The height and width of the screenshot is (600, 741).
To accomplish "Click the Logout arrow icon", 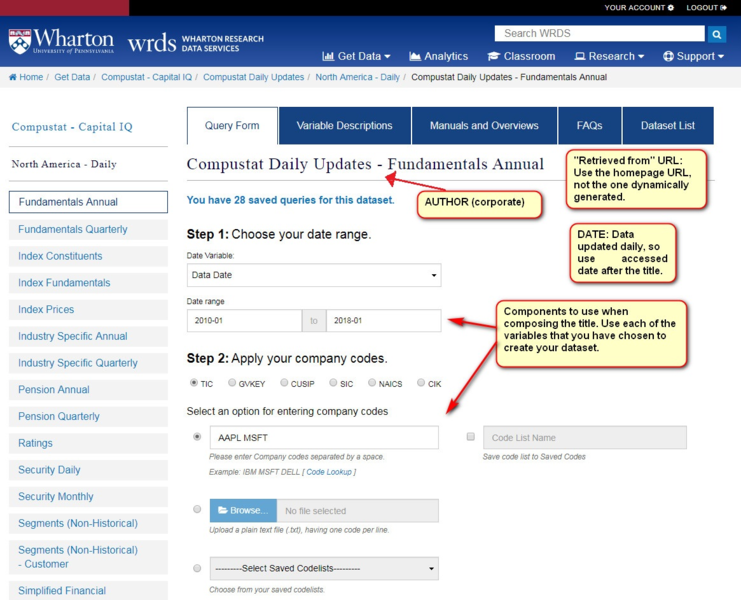I will click(x=723, y=8).
